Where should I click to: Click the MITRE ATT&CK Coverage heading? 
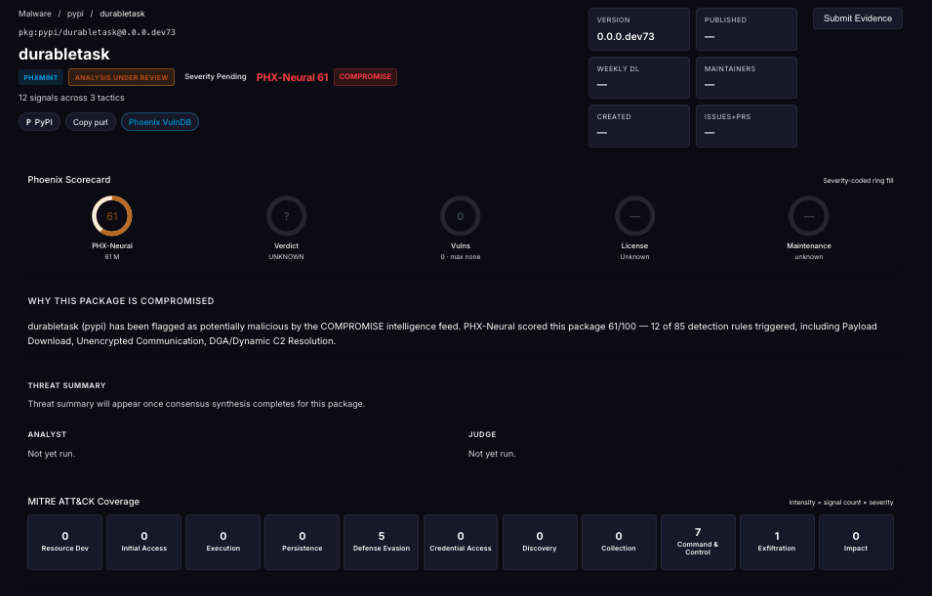(x=83, y=502)
